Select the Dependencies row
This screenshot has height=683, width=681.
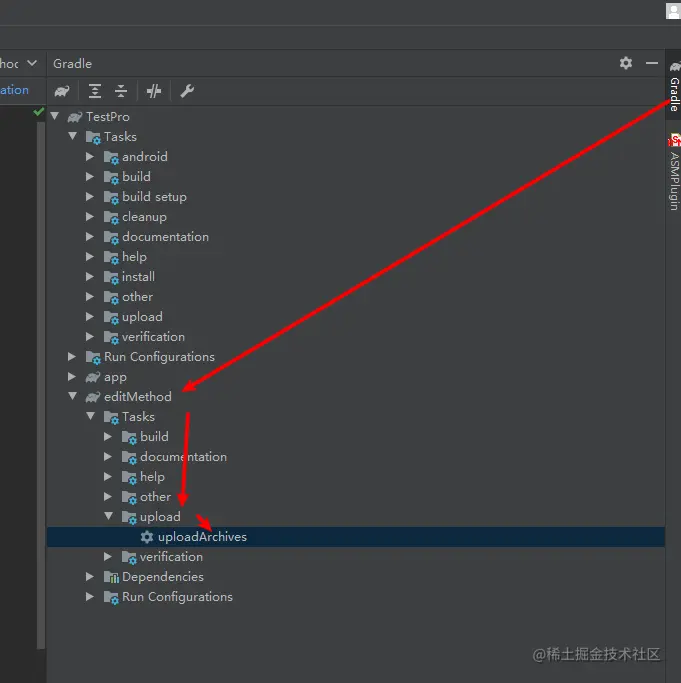pos(356,577)
